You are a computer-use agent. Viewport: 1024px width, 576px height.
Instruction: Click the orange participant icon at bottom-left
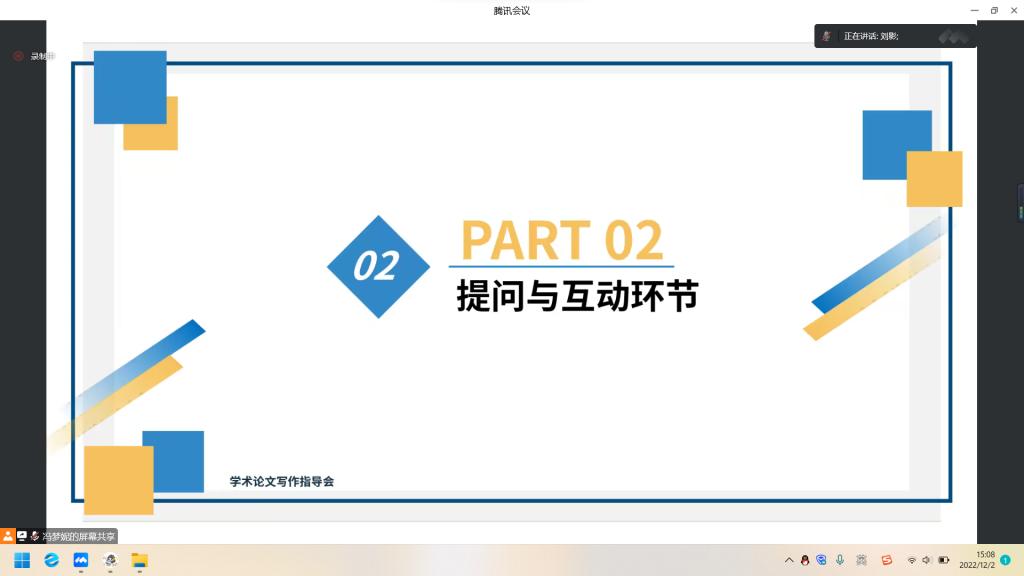click(x=8, y=536)
